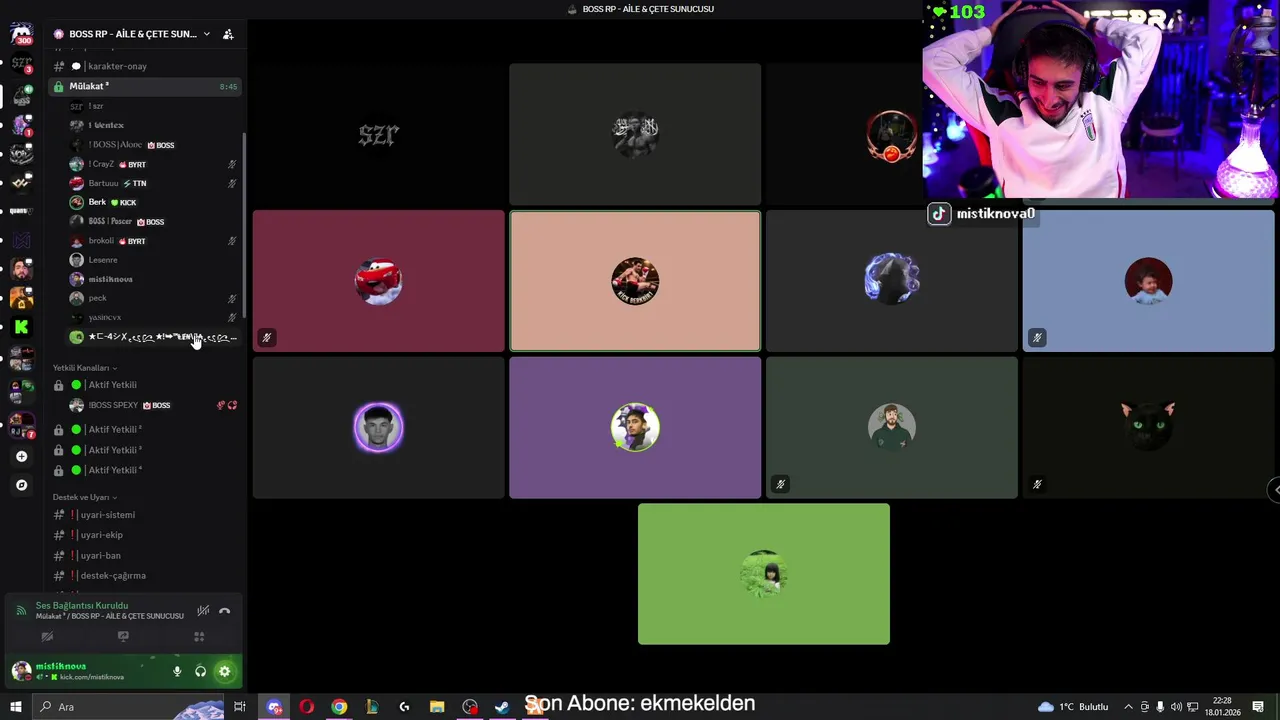Toggle system volume icon in tray
The width and height of the screenshot is (1280, 720).
(x=1176, y=707)
